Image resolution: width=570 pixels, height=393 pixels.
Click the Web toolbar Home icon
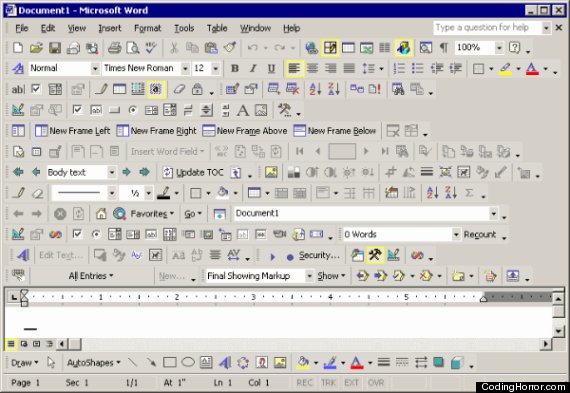point(101,214)
